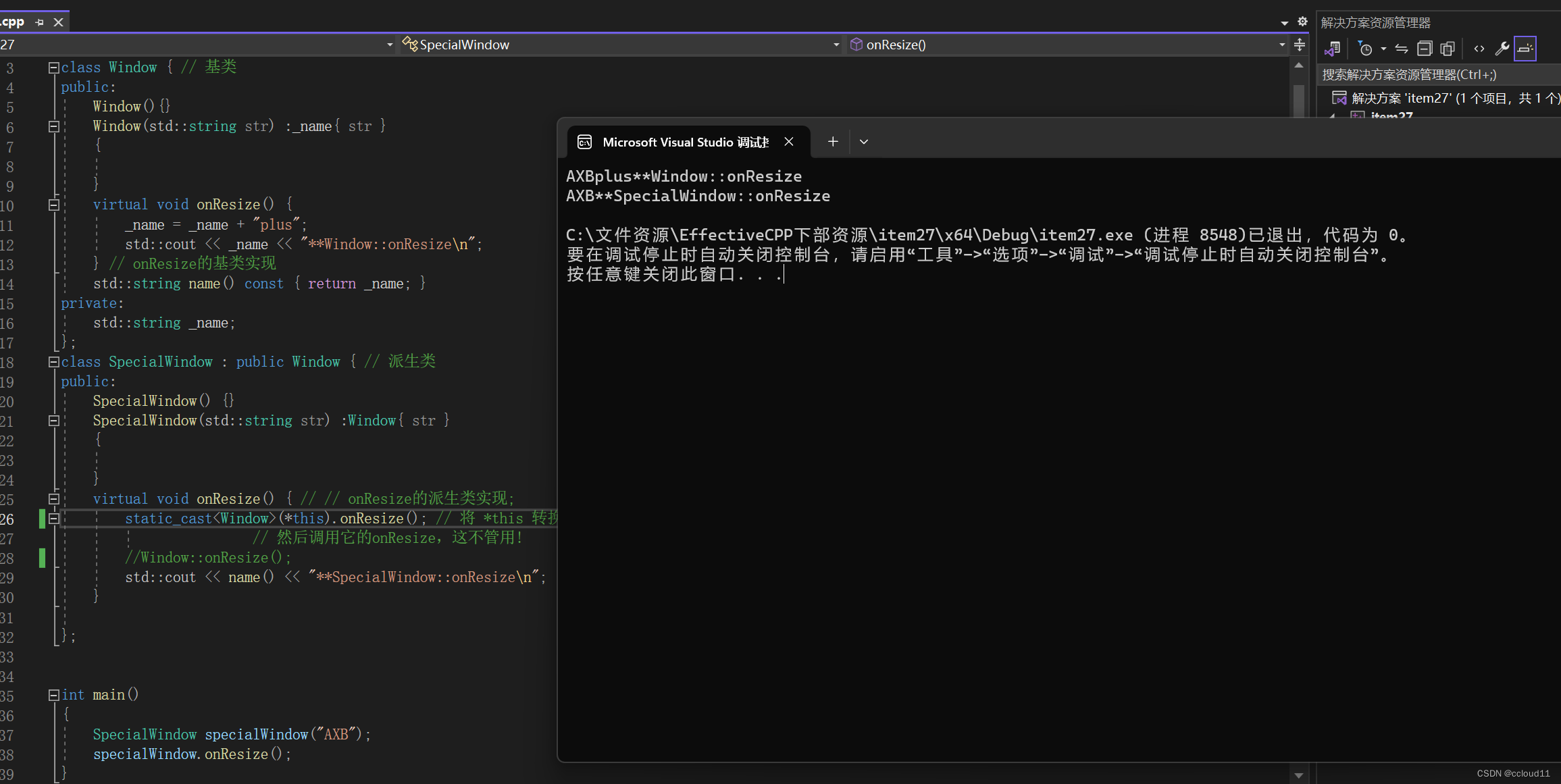Pin the .cpp editor tab
Image resolution: width=1561 pixels, height=784 pixels.
coord(39,22)
